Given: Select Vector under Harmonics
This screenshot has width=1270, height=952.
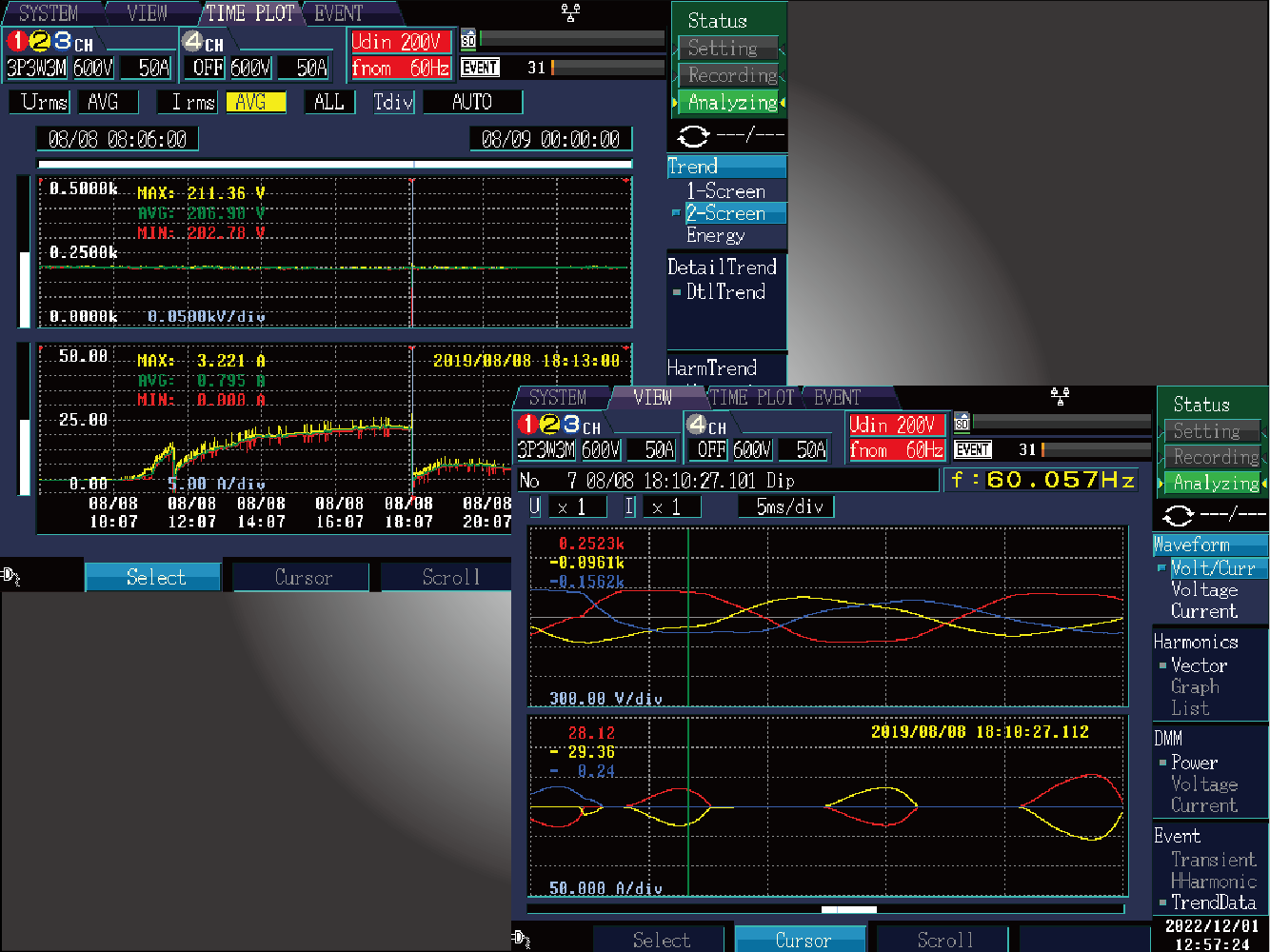Looking at the screenshot, I should [x=1199, y=665].
